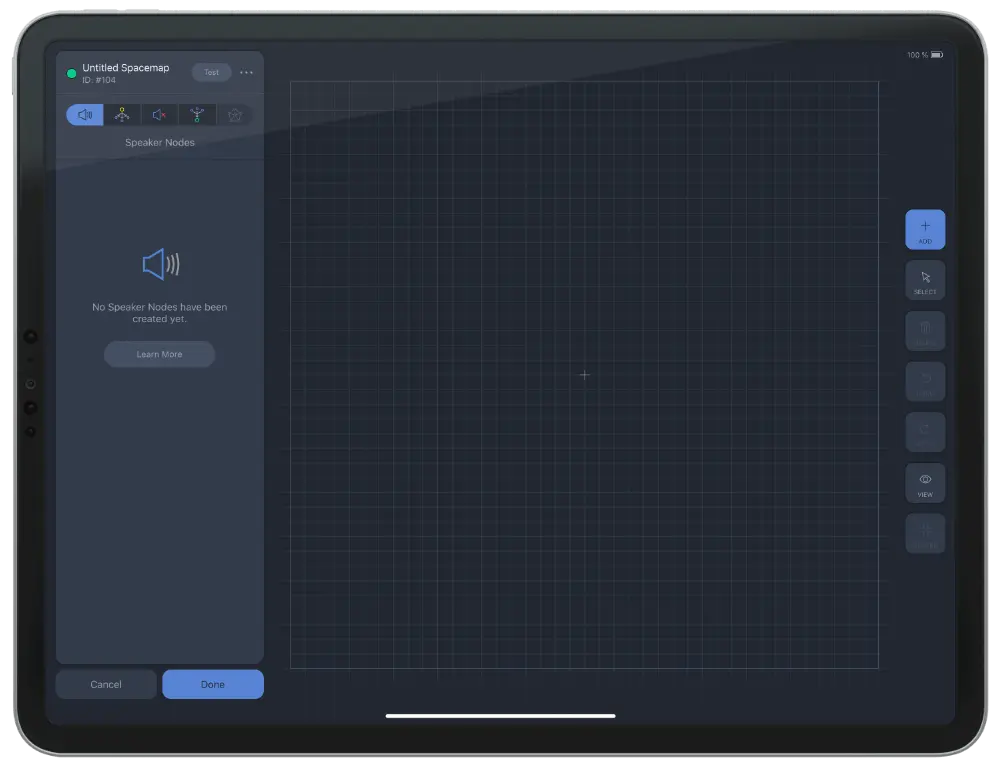
Task: Cancel the spacemap editing
Action: click(x=105, y=684)
